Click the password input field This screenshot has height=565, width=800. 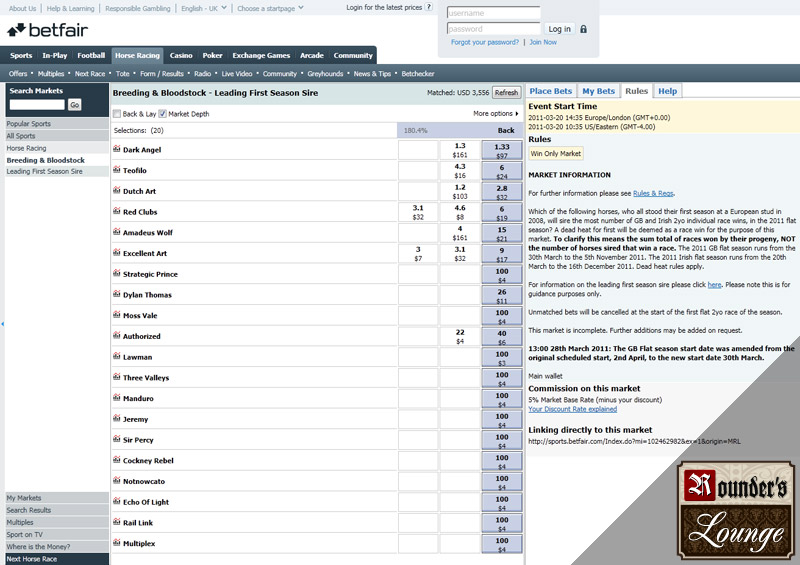[493, 29]
